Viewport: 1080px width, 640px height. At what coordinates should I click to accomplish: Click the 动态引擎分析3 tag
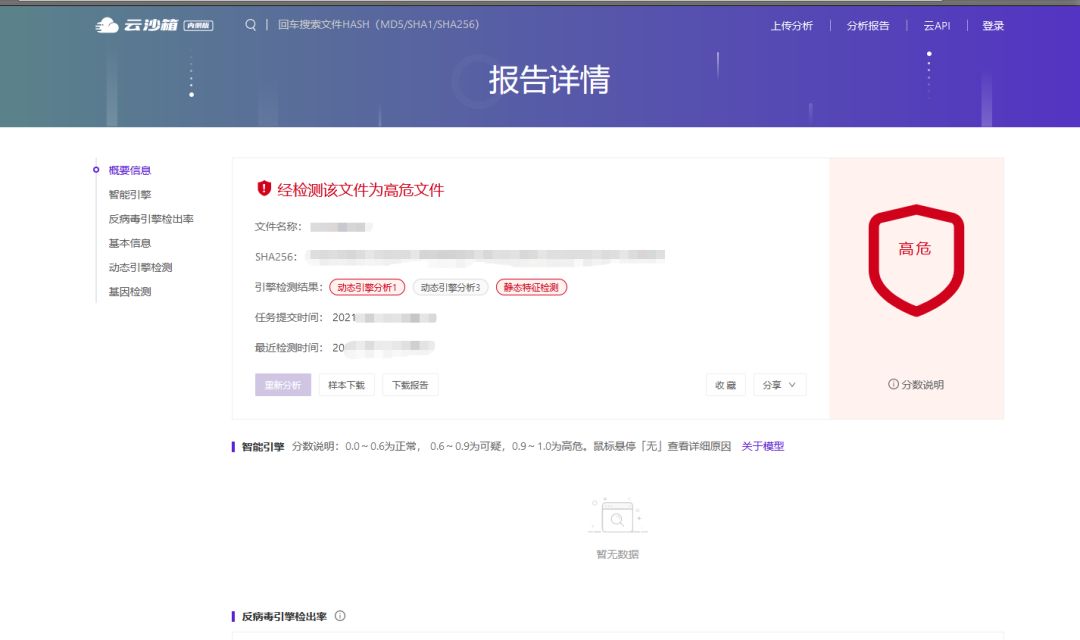[x=450, y=287]
